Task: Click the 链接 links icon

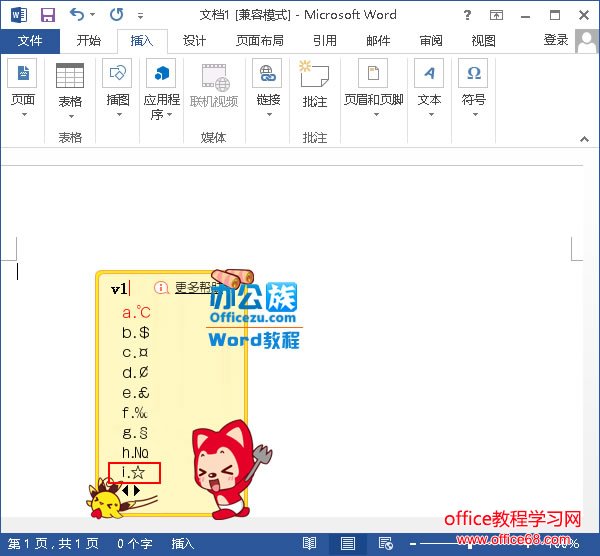Action: pyautogui.click(x=267, y=73)
